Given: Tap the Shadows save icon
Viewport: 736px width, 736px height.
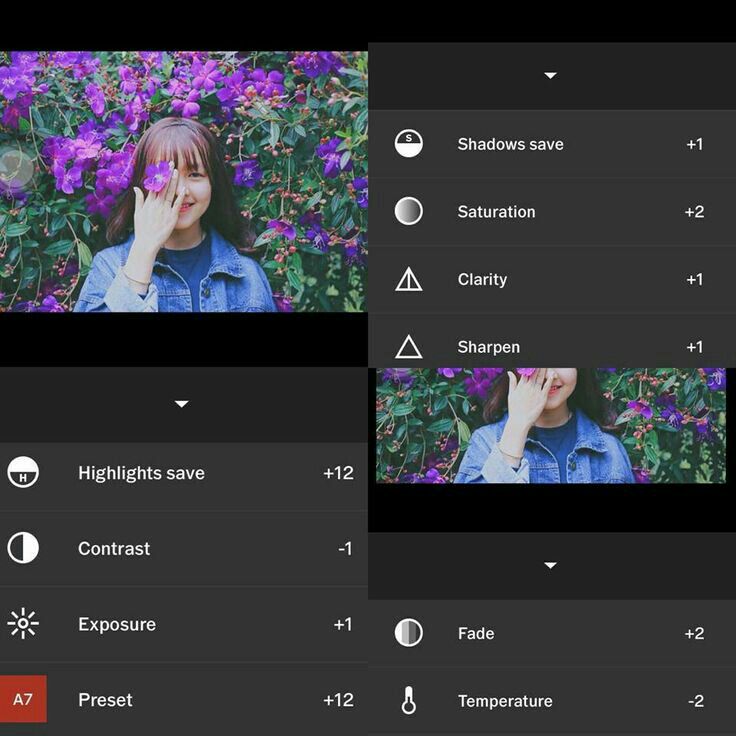Looking at the screenshot, I should pos(409,144).
